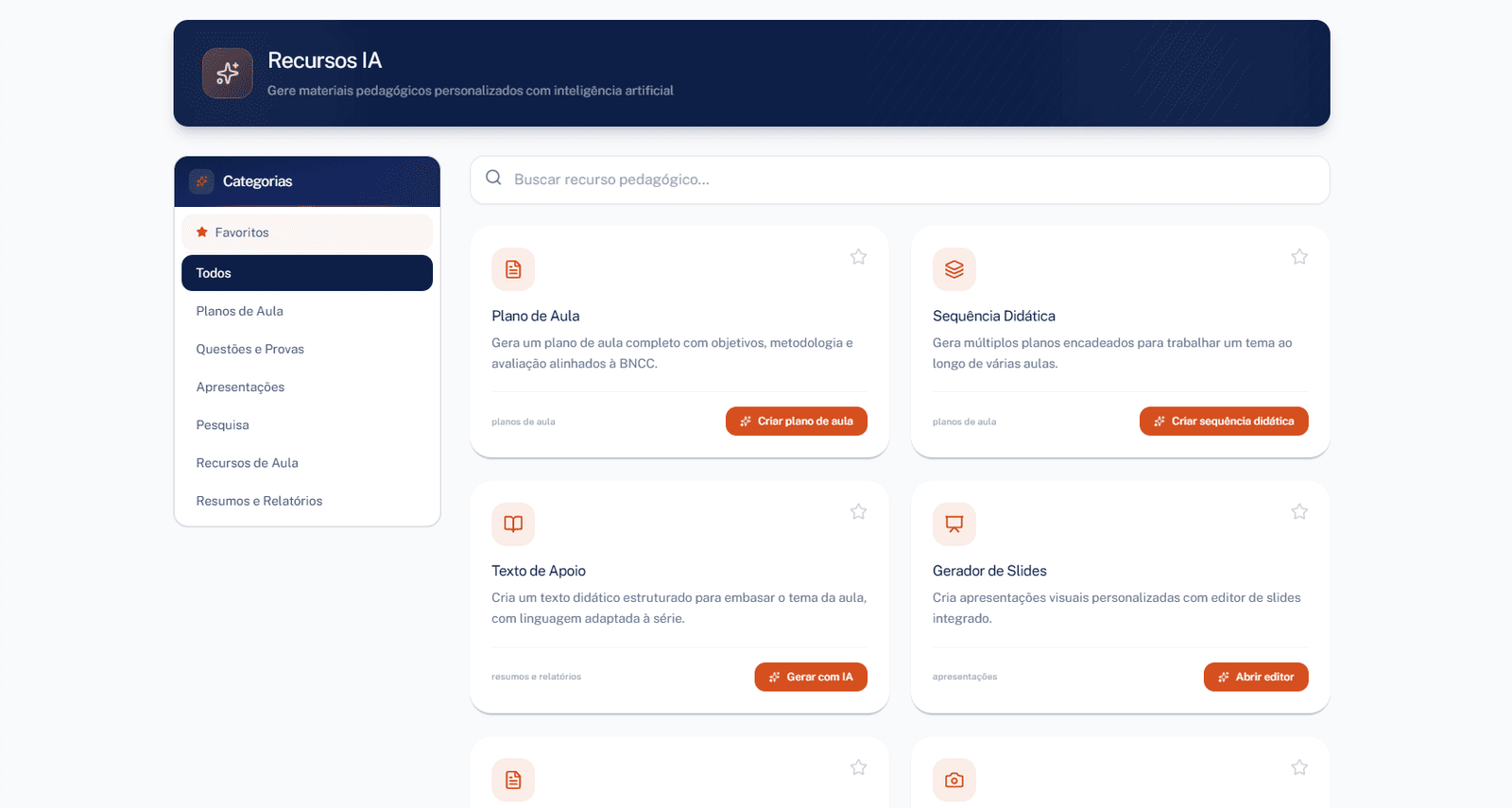Image resolution: width=1512 pixels, height=808 pixels.
Task: Click the Categorias panel header icon
Action: [x=201, y=181]
